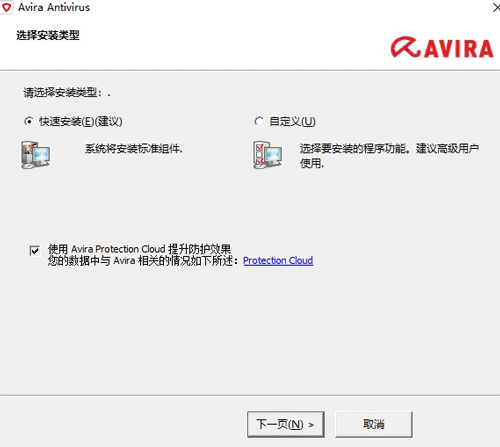This screenshot has height=447, width=500.
Task: Click the Avira shield icon in title bar
Action: (x=6, y=8)
